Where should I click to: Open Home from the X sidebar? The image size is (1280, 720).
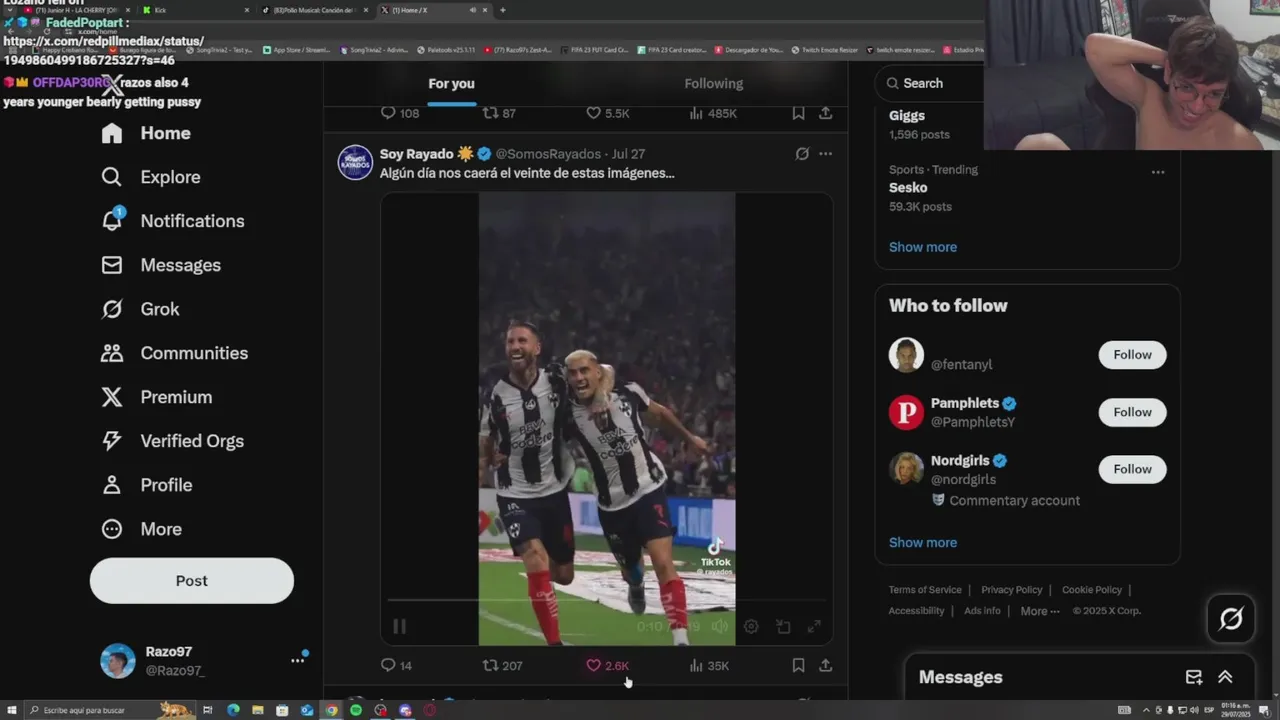pos(145,133)
